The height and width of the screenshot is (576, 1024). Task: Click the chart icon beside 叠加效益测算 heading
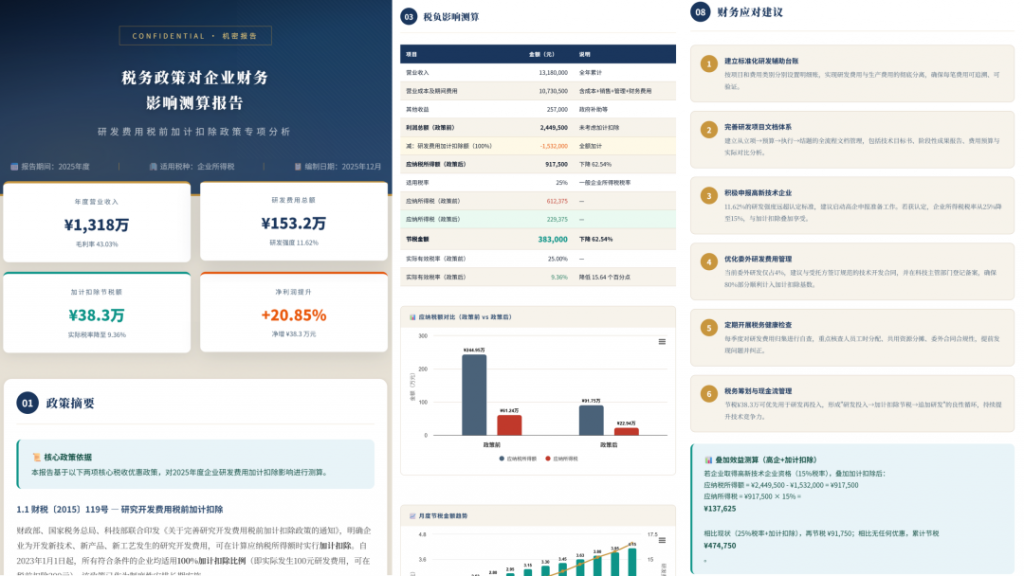(x=708, y=460)
